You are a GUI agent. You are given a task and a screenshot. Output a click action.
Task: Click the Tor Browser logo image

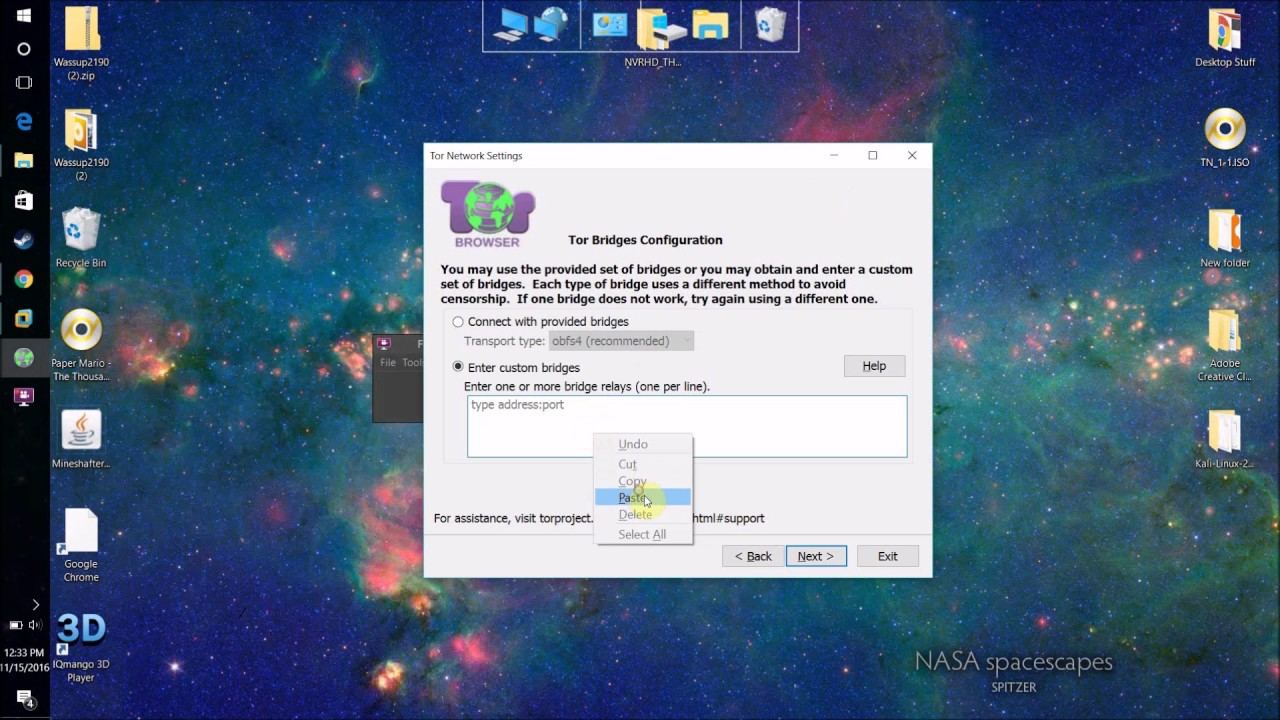click(x=488, y=214)
